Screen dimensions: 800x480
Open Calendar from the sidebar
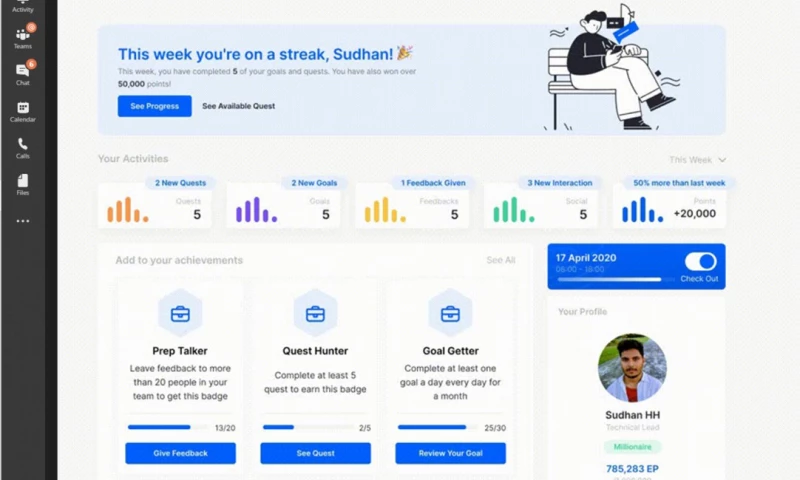(22, 112)
